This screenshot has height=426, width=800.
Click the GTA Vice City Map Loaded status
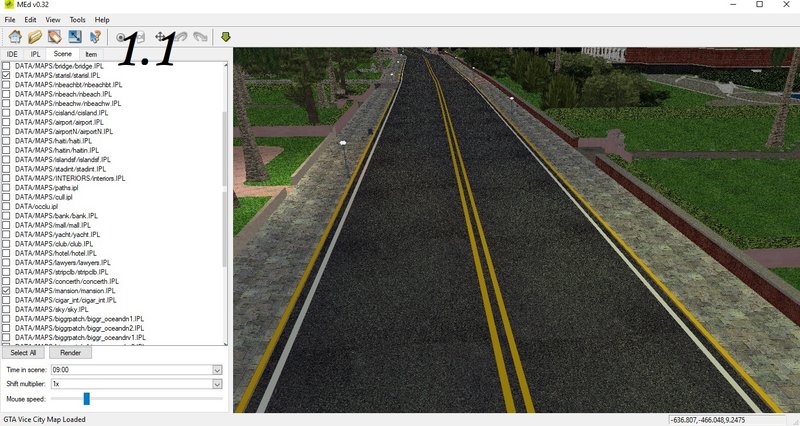coord(44,419)
